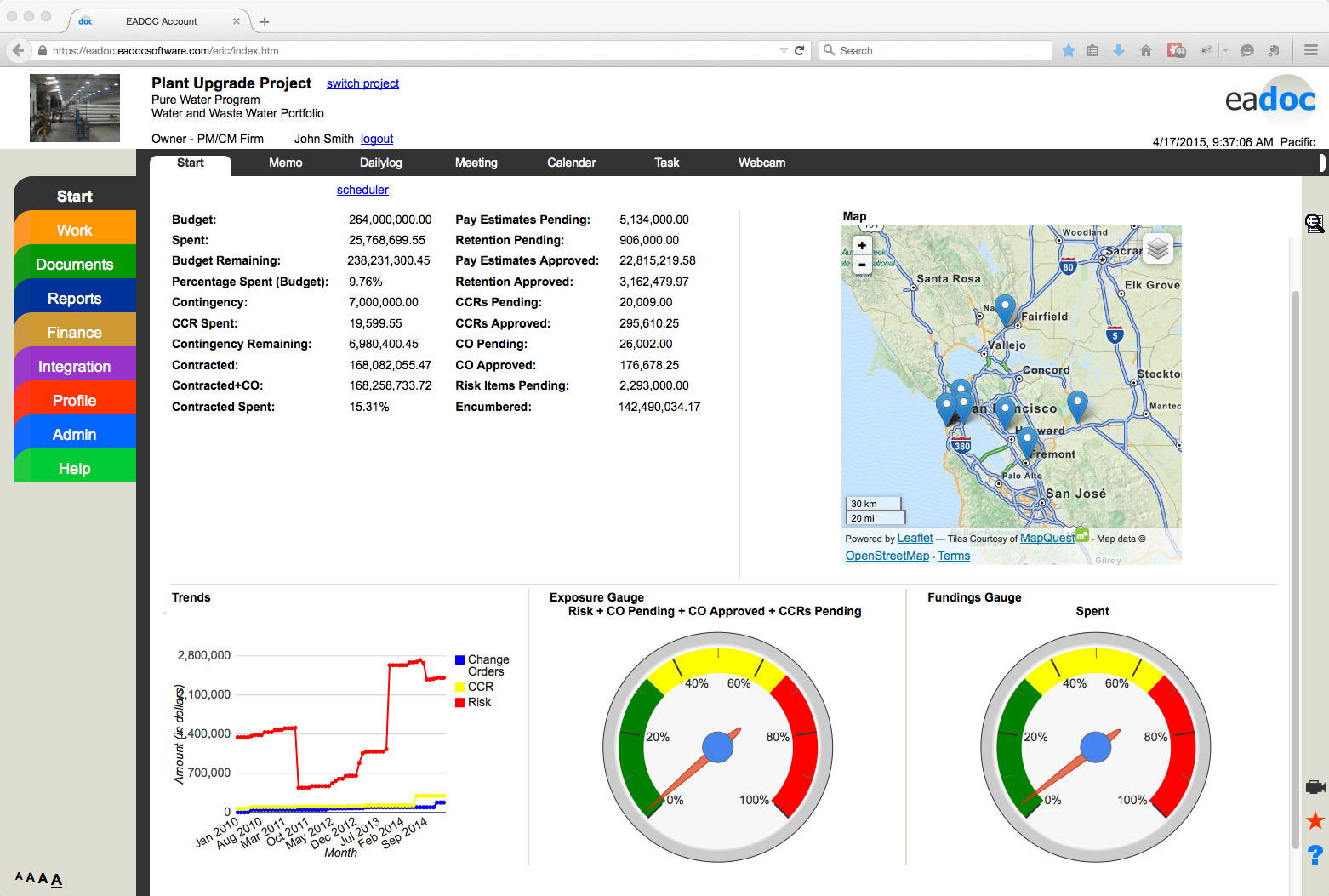
Task: Open the MapQuest link under the map
Action: pos(1047,538)
